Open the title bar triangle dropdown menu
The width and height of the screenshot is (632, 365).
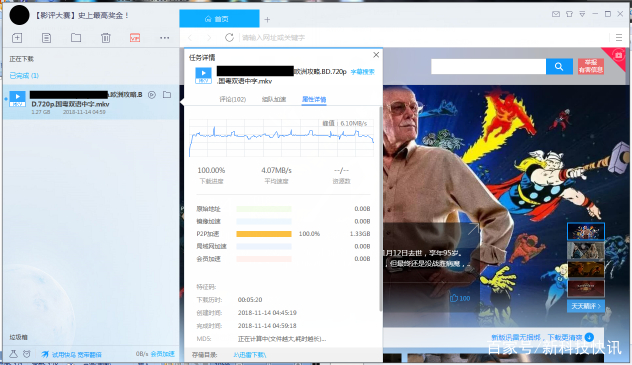pyautogui.click(x=582, y=14)
